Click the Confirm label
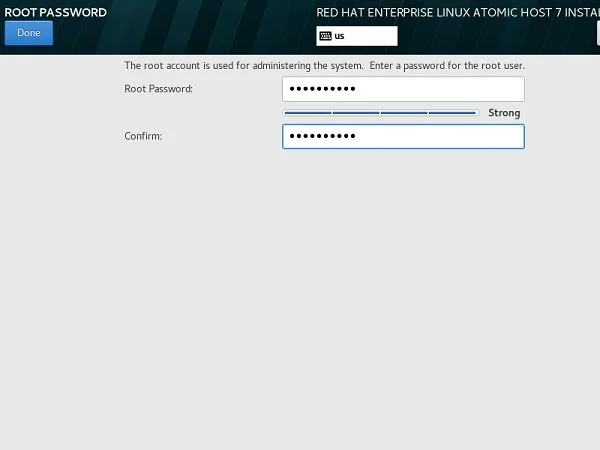This screenshot has height=450, width=600. pos(143,136)
